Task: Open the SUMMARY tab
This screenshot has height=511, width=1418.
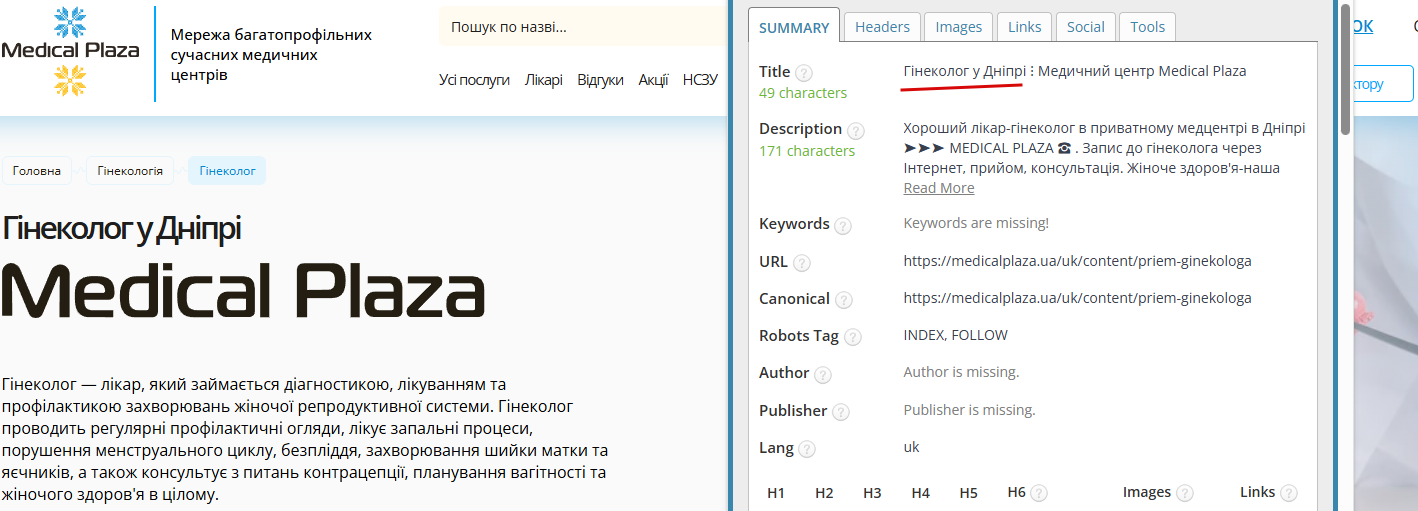Action: click(x=794, y=27)
